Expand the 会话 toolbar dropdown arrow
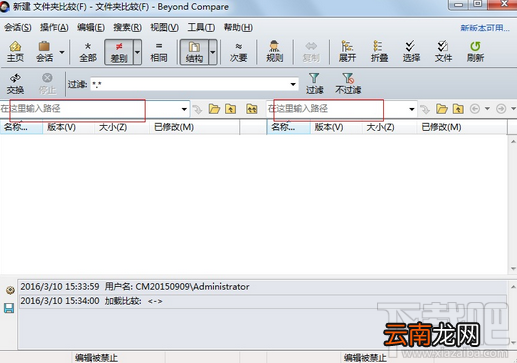 tap(62, 52)
